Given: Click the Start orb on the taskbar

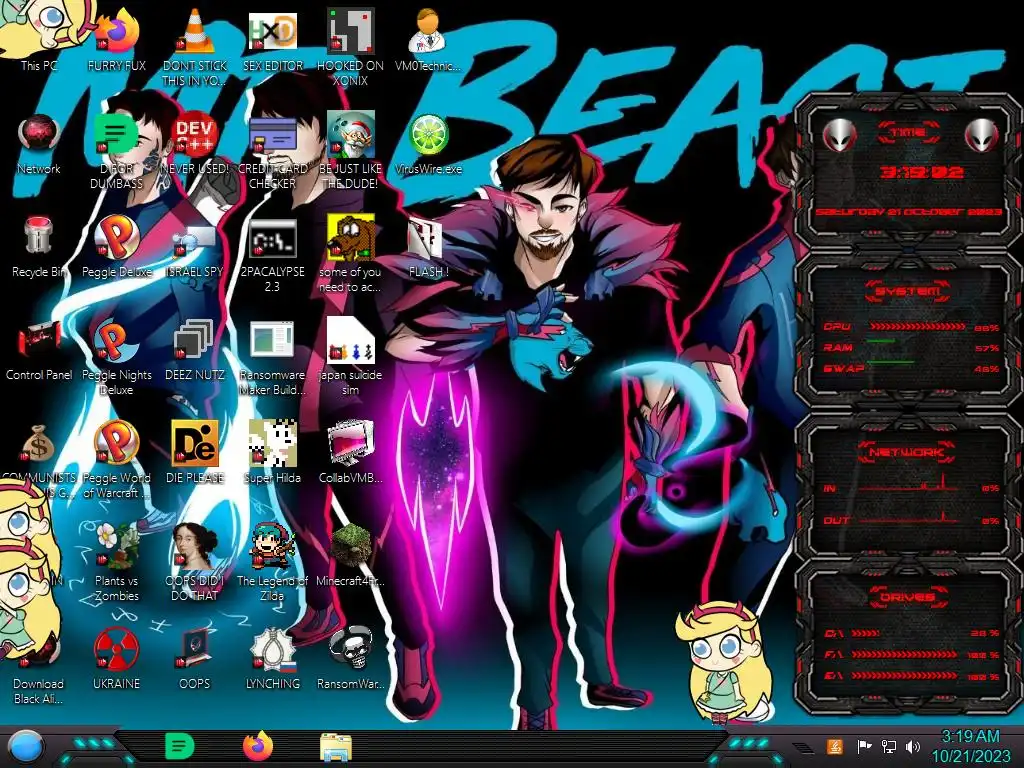Looking at the screenshot, I should coord(25,747).
